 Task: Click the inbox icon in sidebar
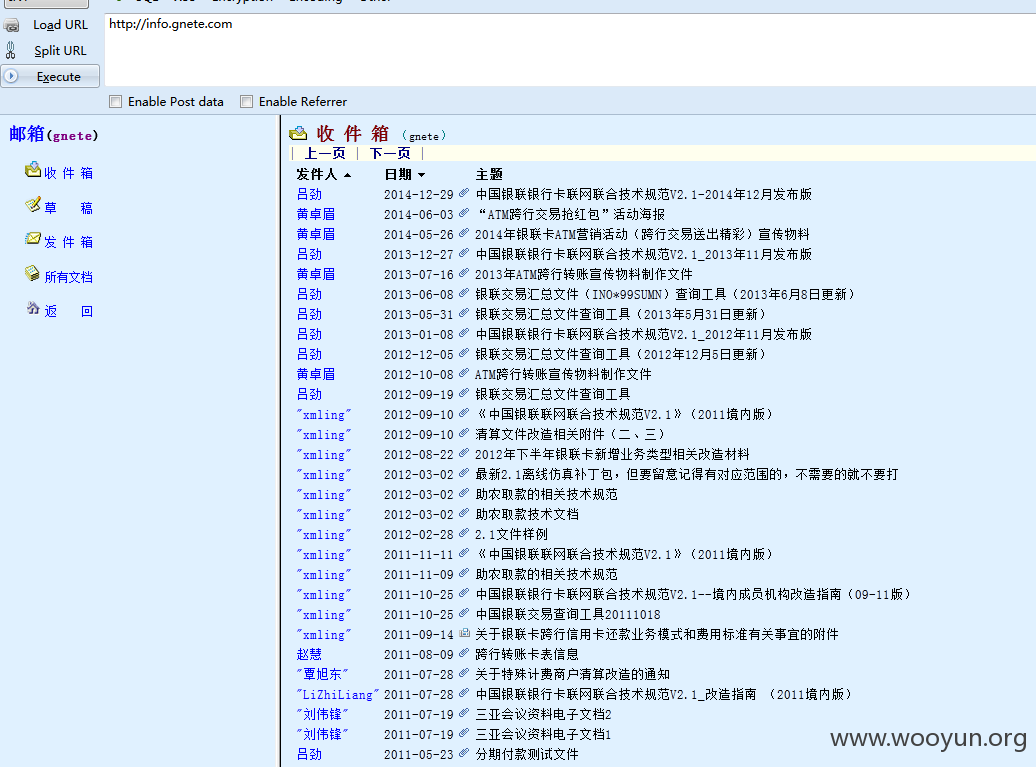coord(33,170)
